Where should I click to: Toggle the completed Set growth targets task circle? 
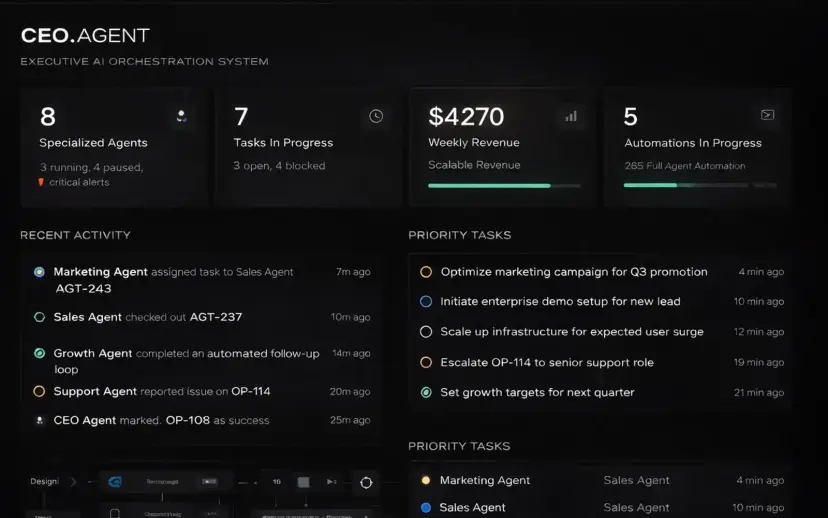tap(426, 392)
